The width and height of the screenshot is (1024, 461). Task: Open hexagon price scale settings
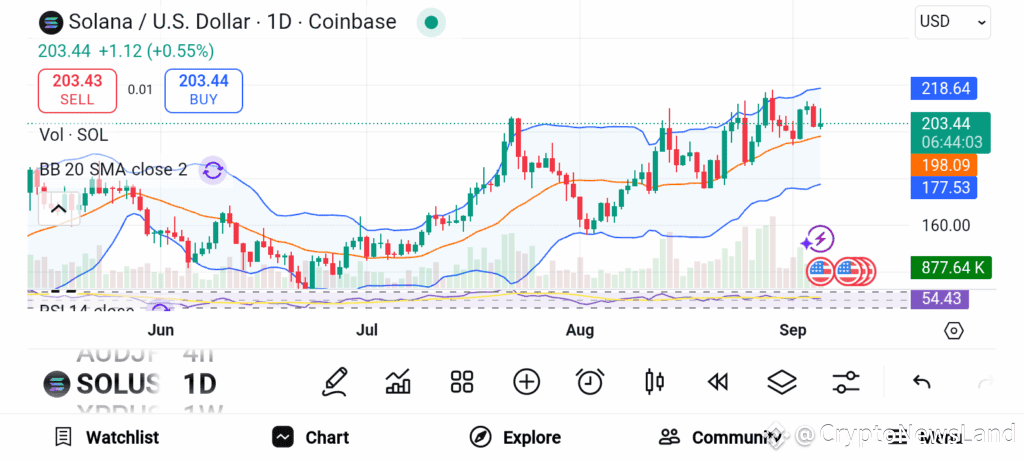(953, 331)
